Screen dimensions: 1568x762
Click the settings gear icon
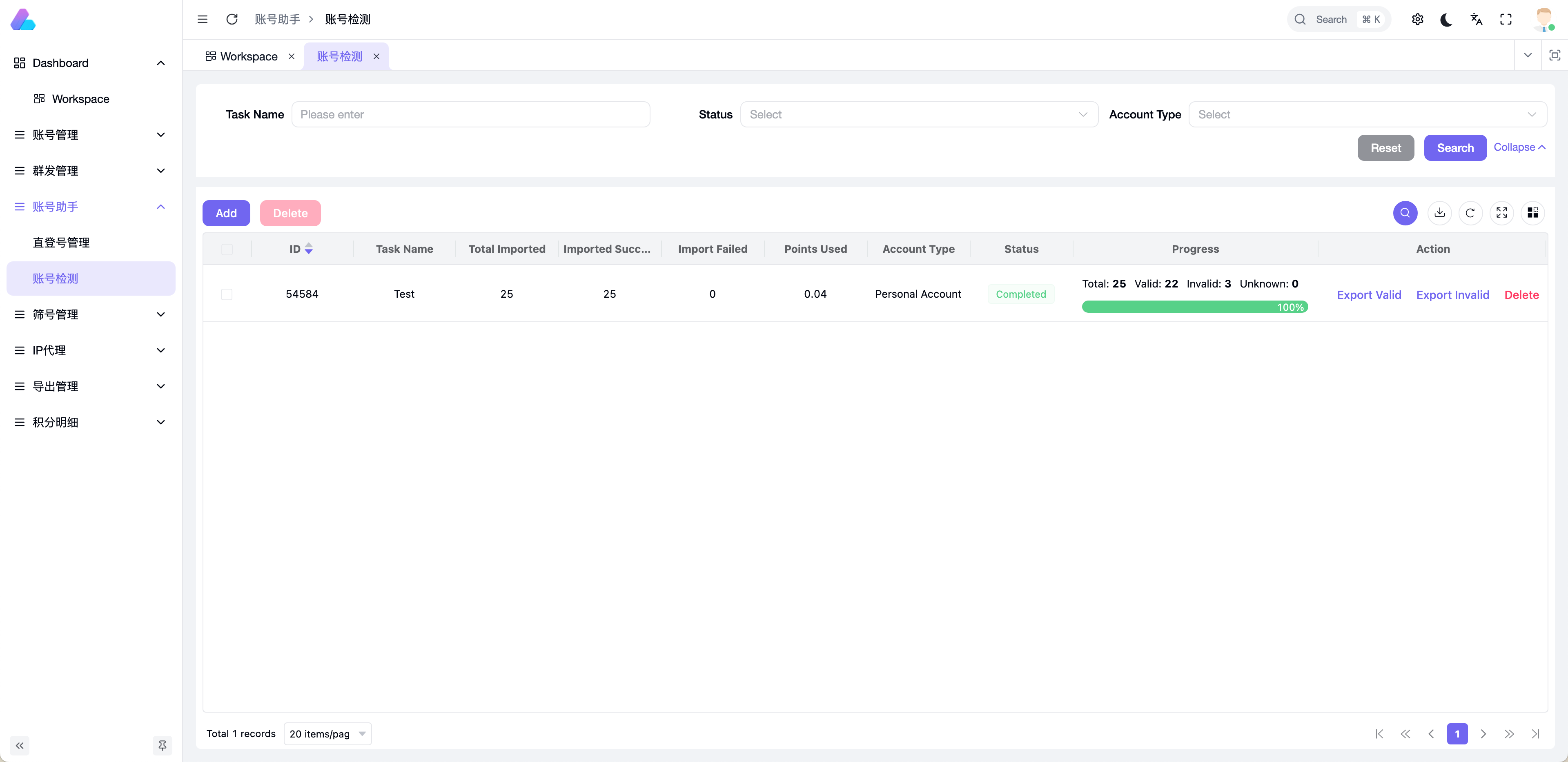1417,20
